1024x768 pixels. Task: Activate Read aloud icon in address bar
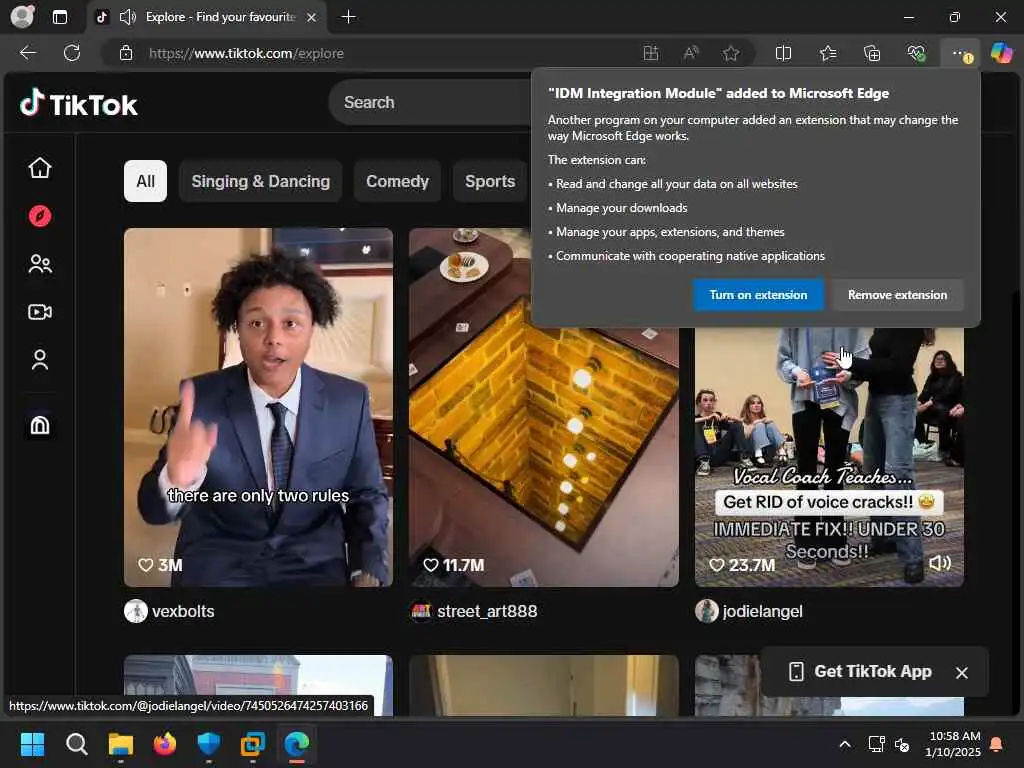click(x=691, y=53)
